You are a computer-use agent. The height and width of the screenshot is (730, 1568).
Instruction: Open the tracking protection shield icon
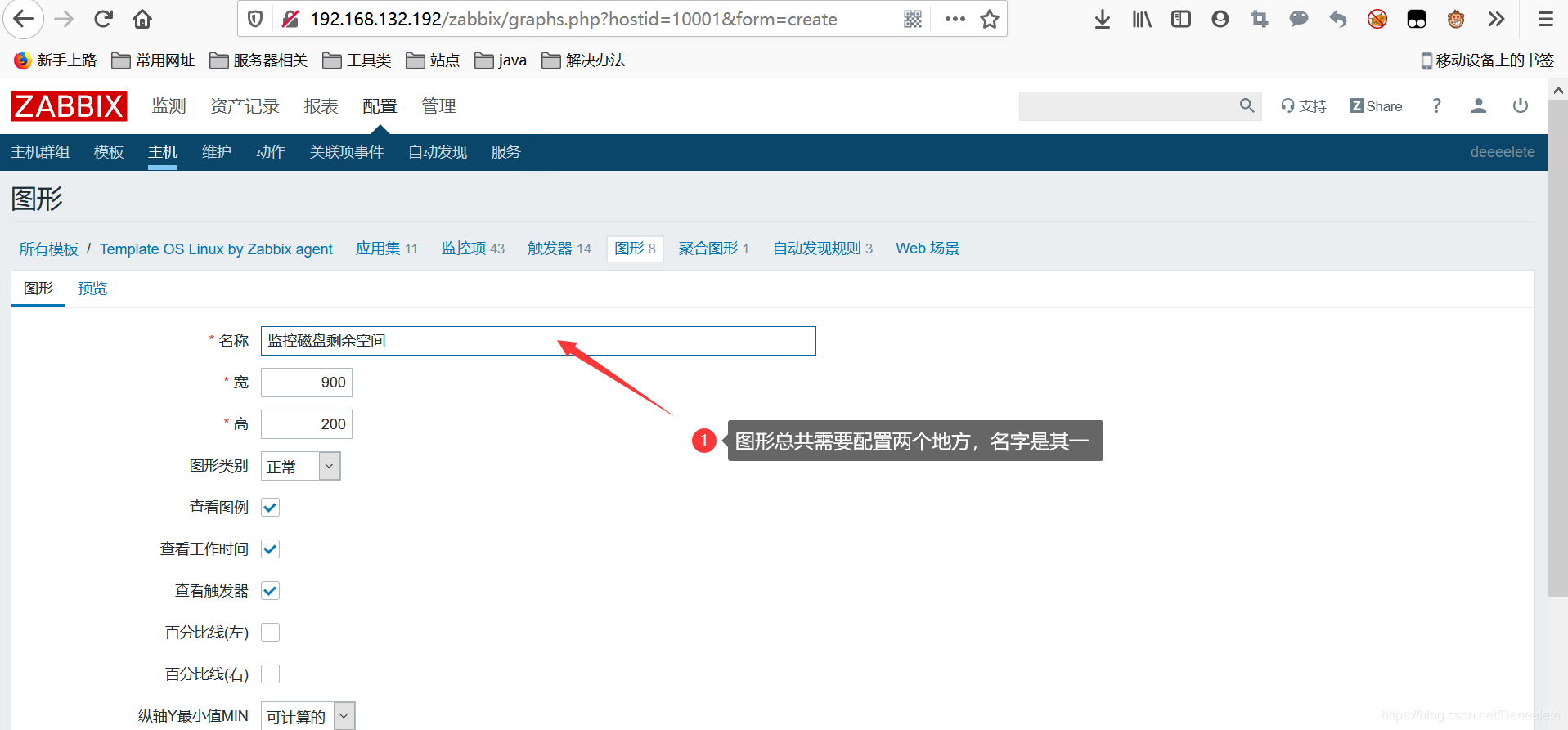(255, 19)
